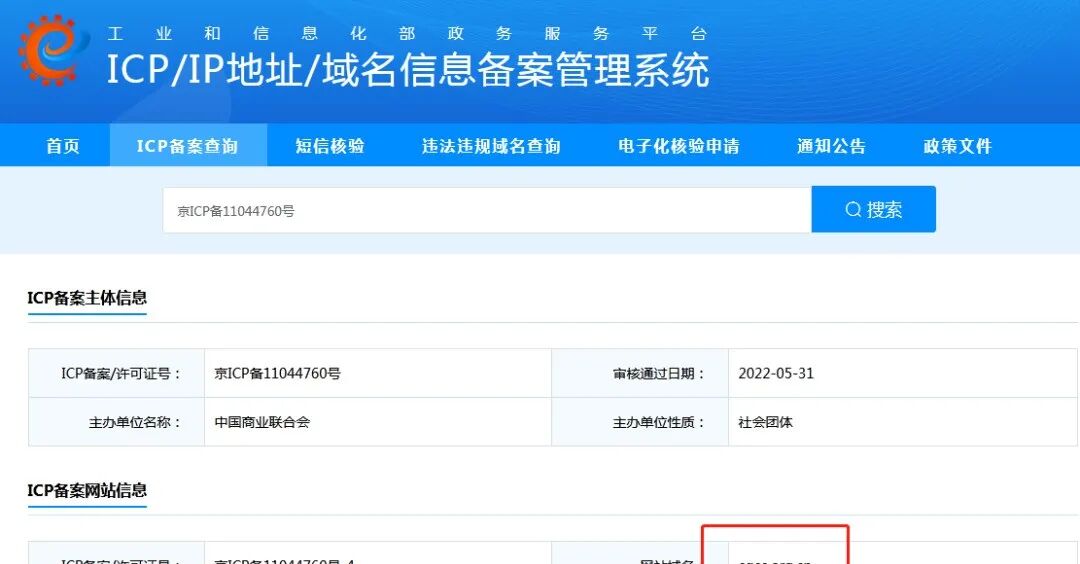The width and height of the screenshot is (1080, 564).
Task: Open the 首页 home tab
Action: 63,146
